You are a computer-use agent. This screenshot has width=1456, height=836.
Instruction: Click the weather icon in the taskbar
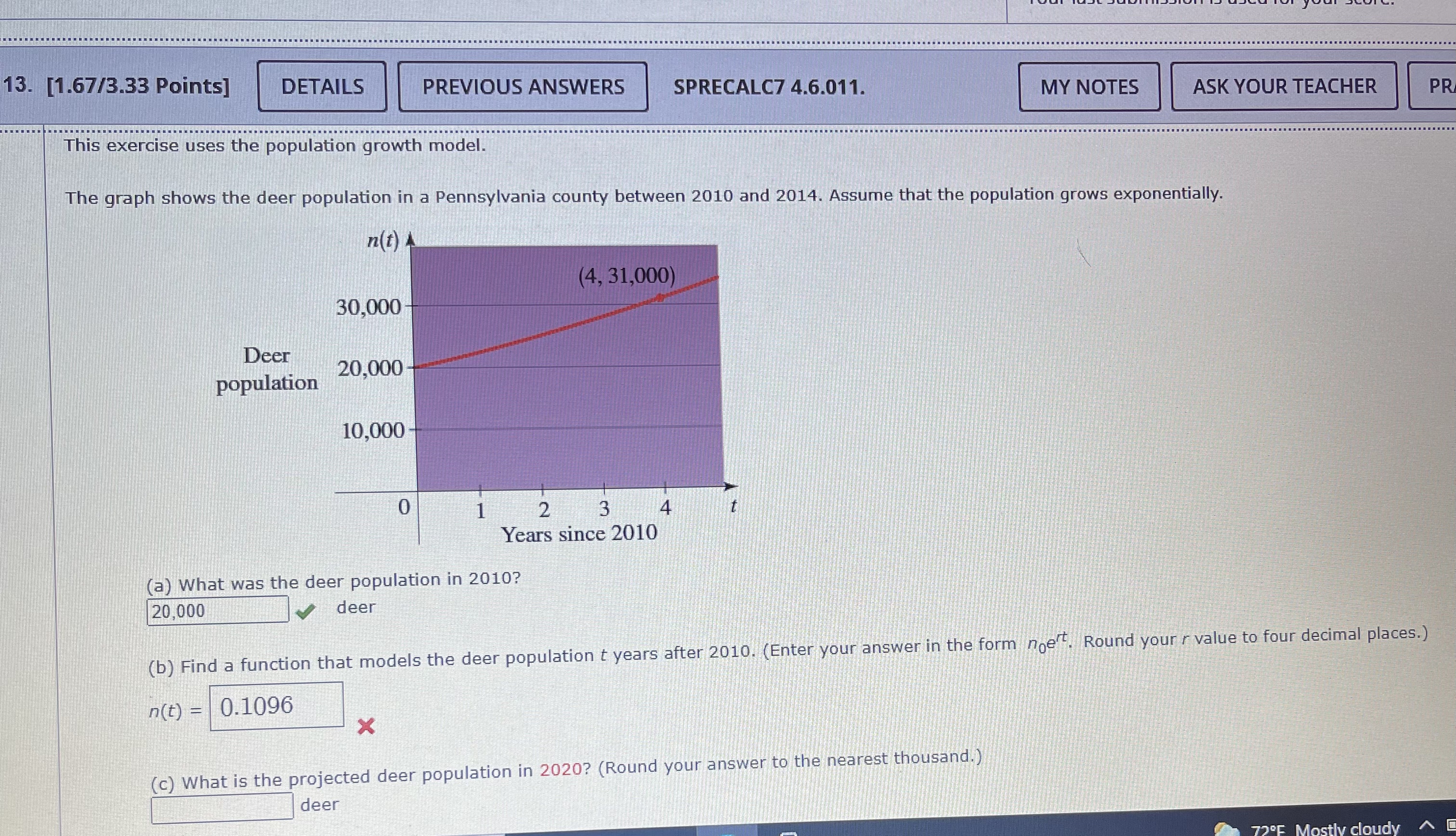click(1226, 829)
